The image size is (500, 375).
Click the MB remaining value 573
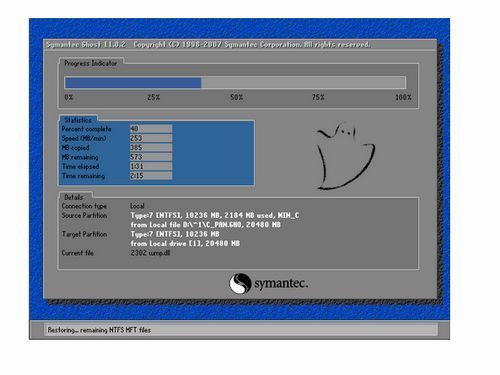click(x=151, y=157)
